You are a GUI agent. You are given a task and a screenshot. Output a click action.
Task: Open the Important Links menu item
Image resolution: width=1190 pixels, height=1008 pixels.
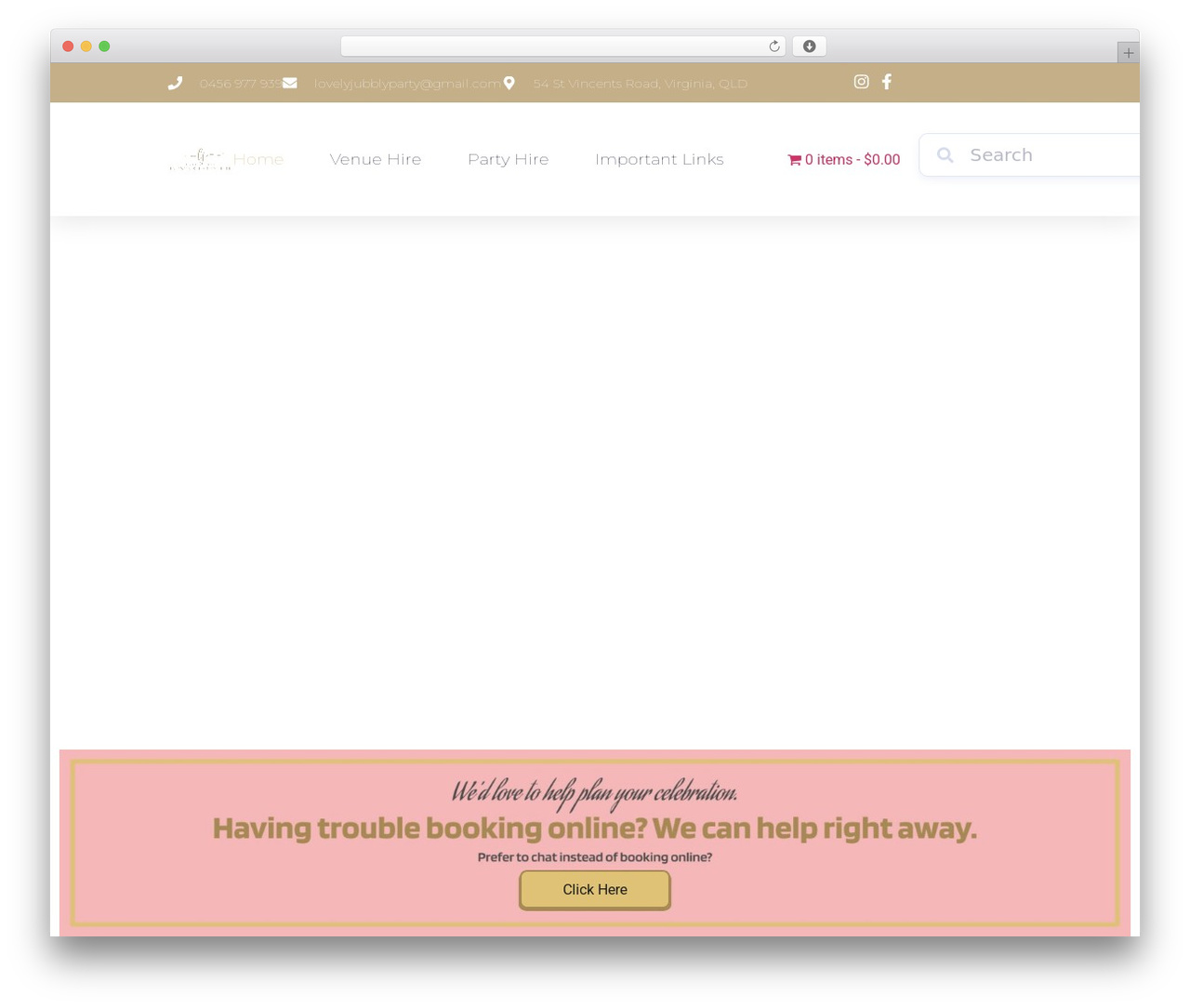coord(659,159)
